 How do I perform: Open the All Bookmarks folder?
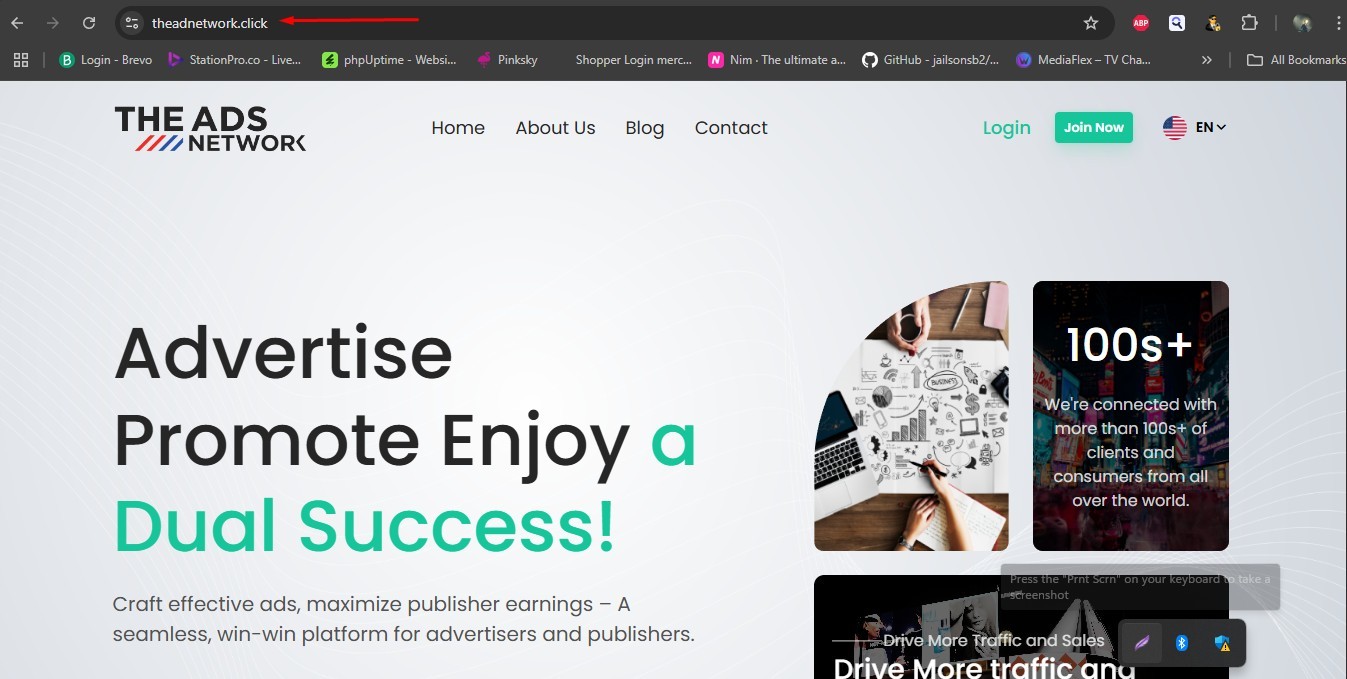pyautogui.click(x=1296, y=60)
